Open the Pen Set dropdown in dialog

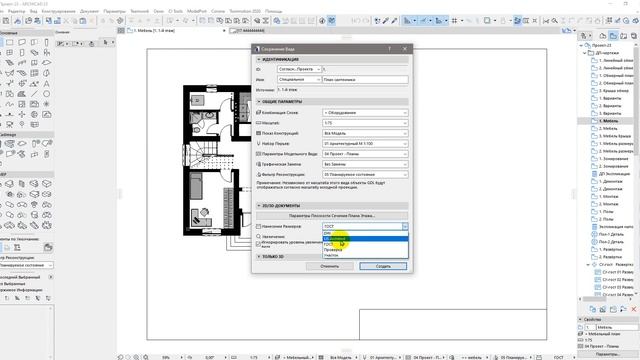coord(365,144)
